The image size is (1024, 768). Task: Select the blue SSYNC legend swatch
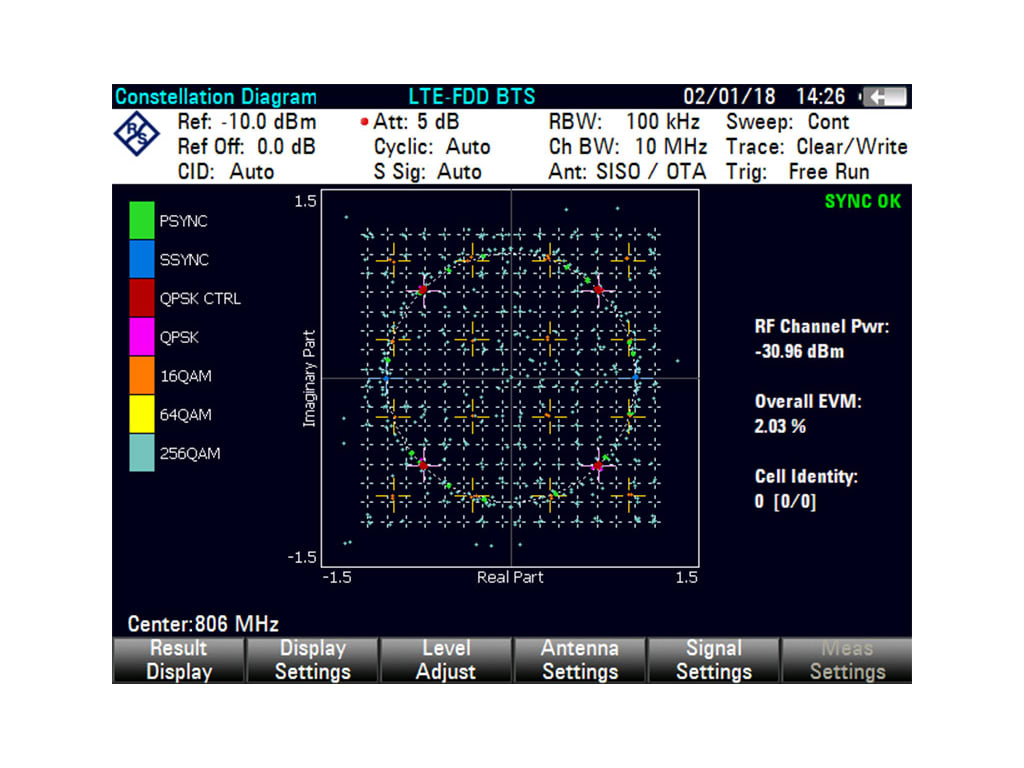click(142, 260)
